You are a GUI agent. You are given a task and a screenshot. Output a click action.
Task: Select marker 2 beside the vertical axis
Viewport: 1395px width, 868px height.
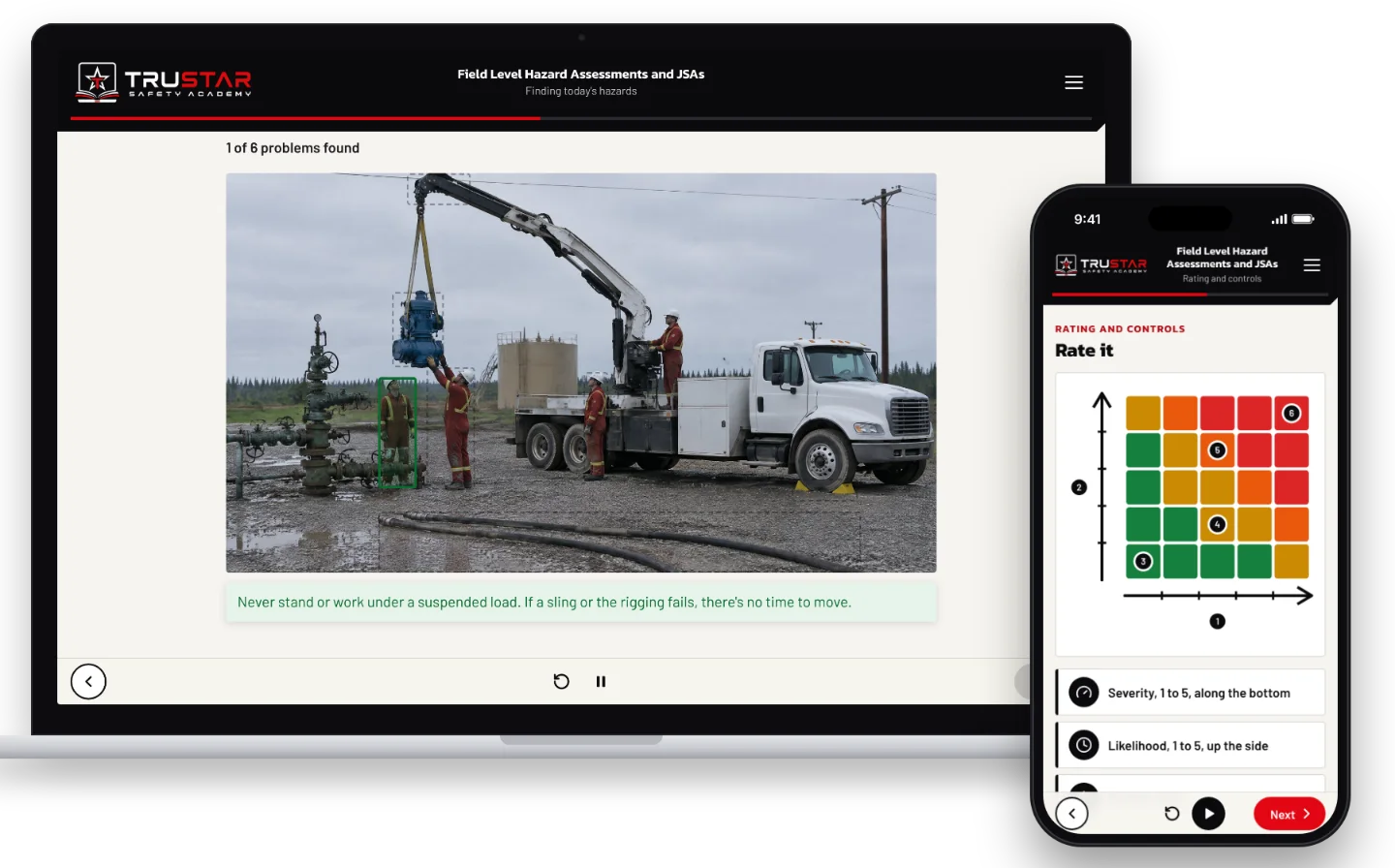pos(1079,487)
